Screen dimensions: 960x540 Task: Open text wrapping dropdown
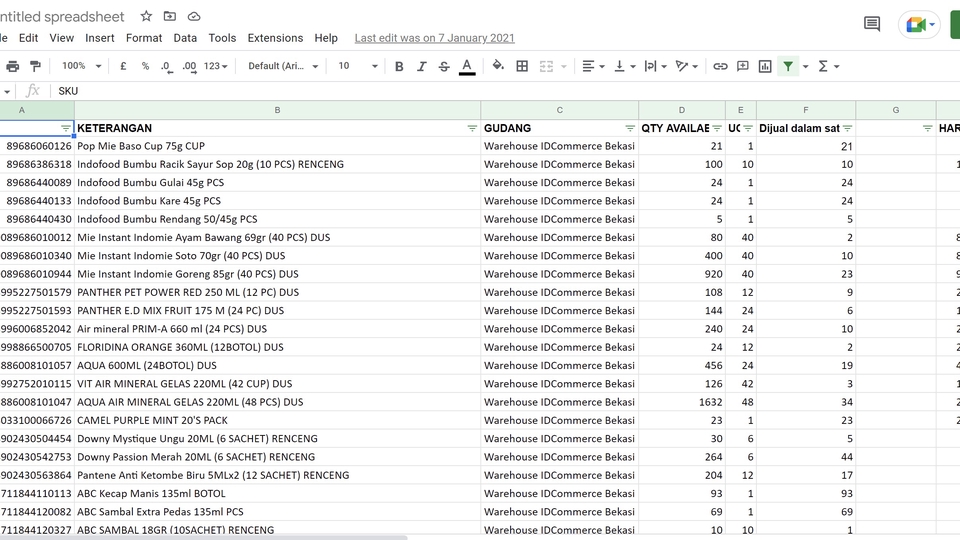coord(655,66)
